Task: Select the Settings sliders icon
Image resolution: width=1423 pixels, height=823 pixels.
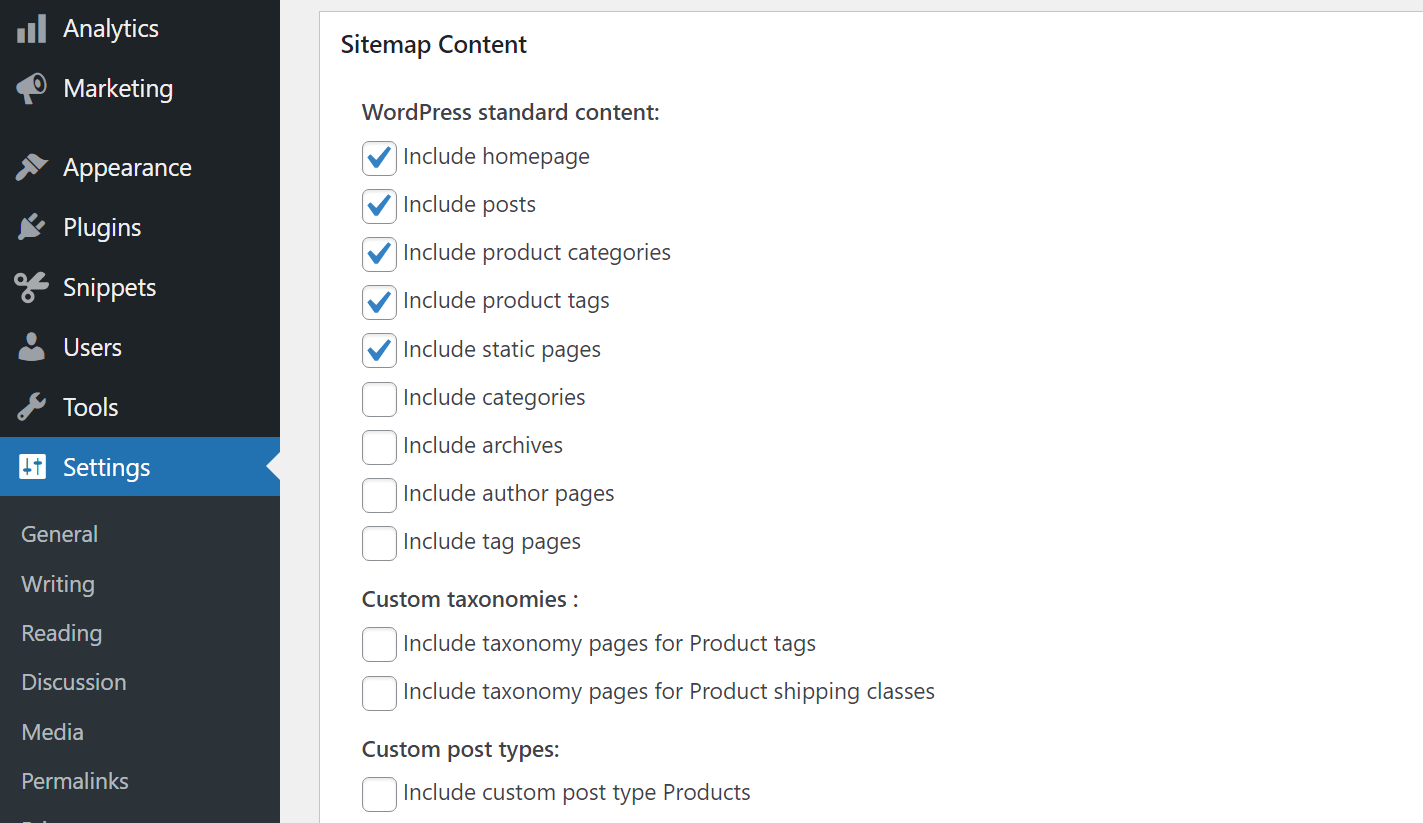Action: (x=32, y=466)
